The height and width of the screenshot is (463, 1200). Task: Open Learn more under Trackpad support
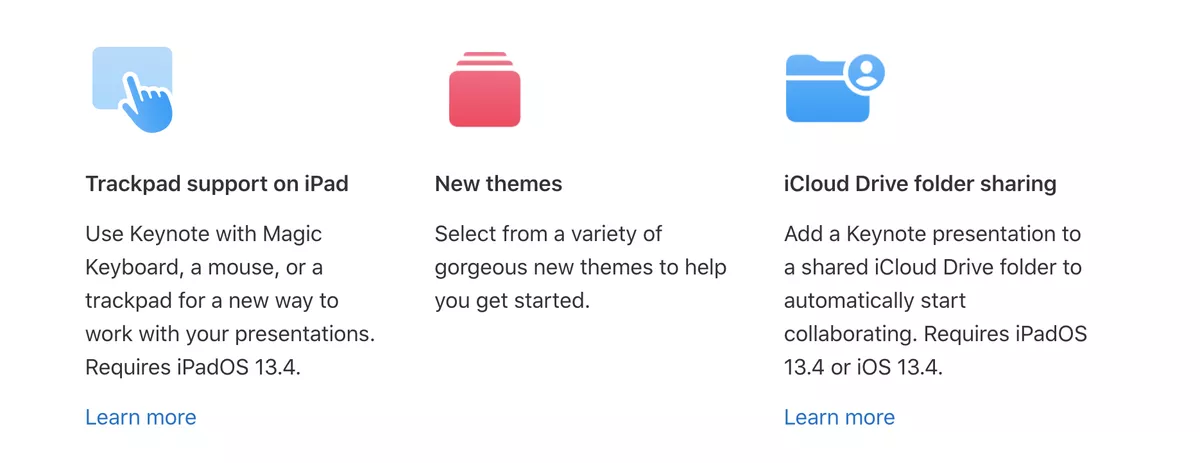(x=141, y=417)
